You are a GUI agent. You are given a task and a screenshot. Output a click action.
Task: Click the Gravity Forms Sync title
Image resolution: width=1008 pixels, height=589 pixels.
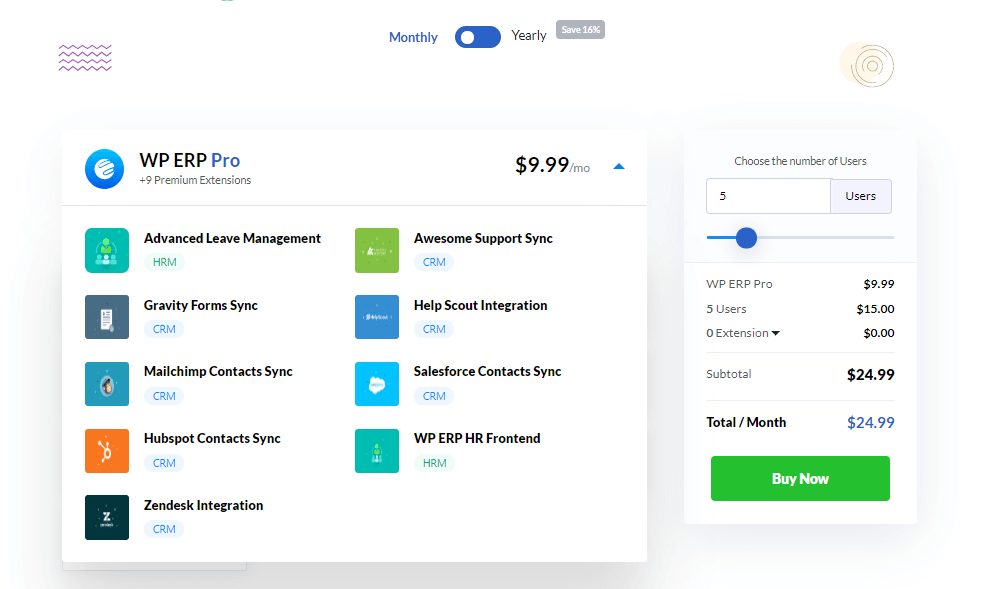pyautogui.click(x=201, y=305)
